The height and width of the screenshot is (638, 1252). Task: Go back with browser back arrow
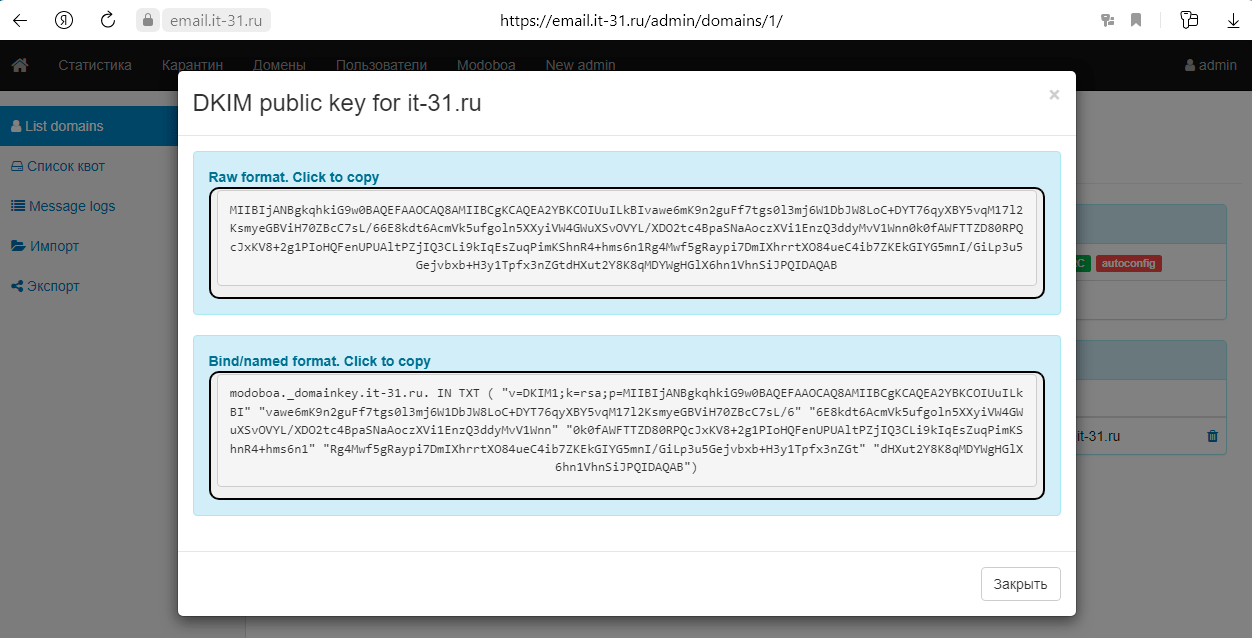[20, 20]
